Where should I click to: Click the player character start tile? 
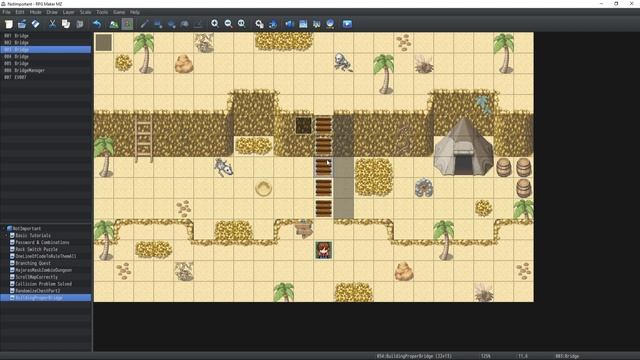coord(323,250)
